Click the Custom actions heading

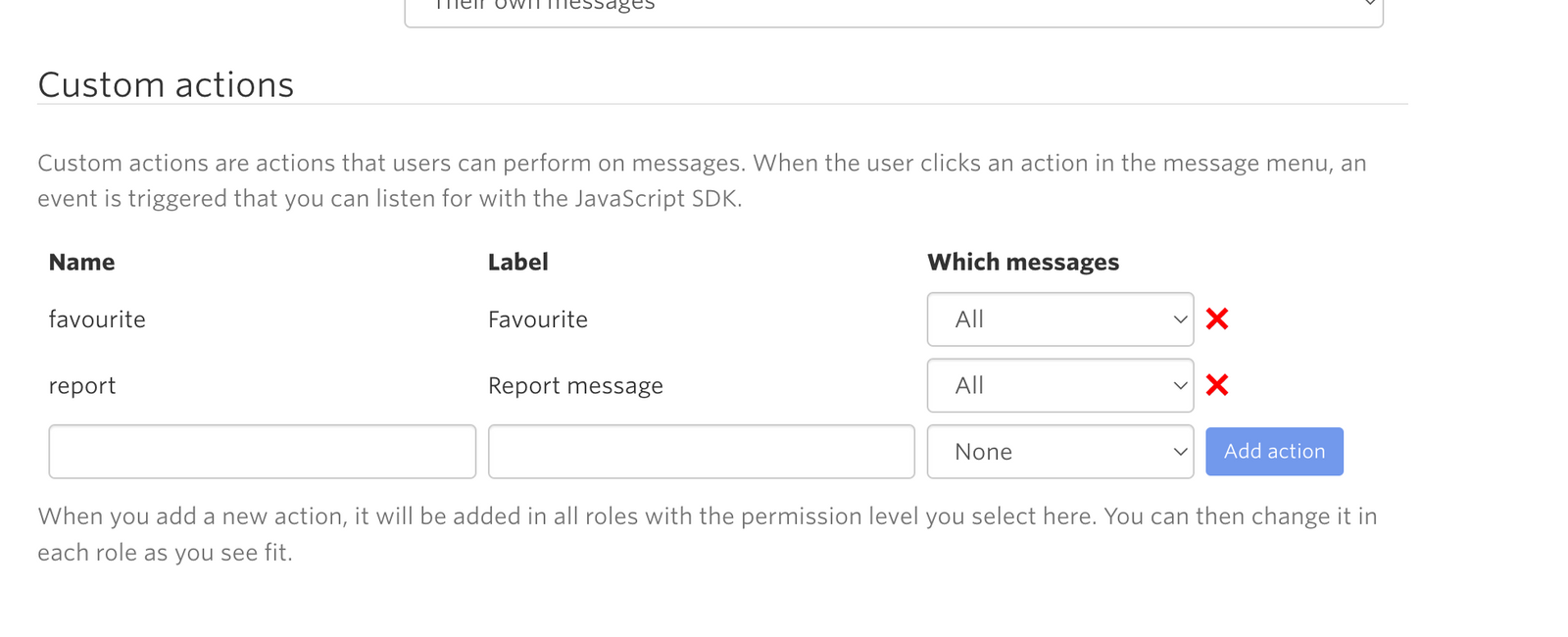(165, 85)
